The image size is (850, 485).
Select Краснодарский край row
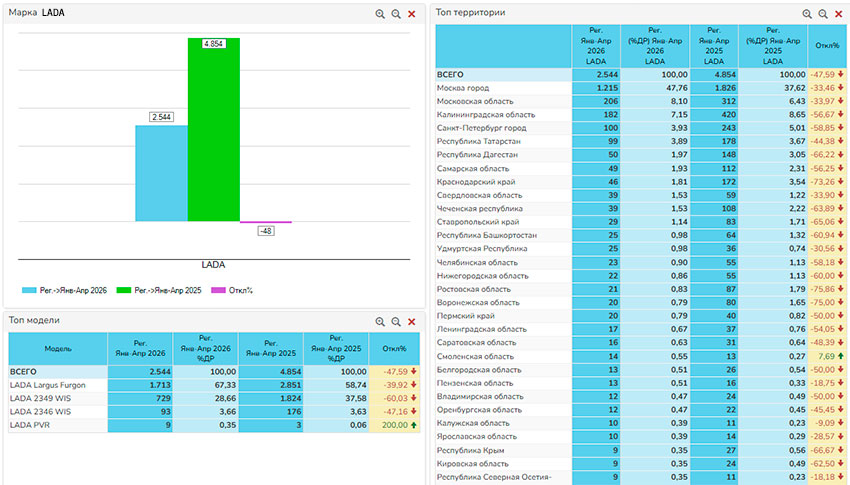(x=641, y=182)
